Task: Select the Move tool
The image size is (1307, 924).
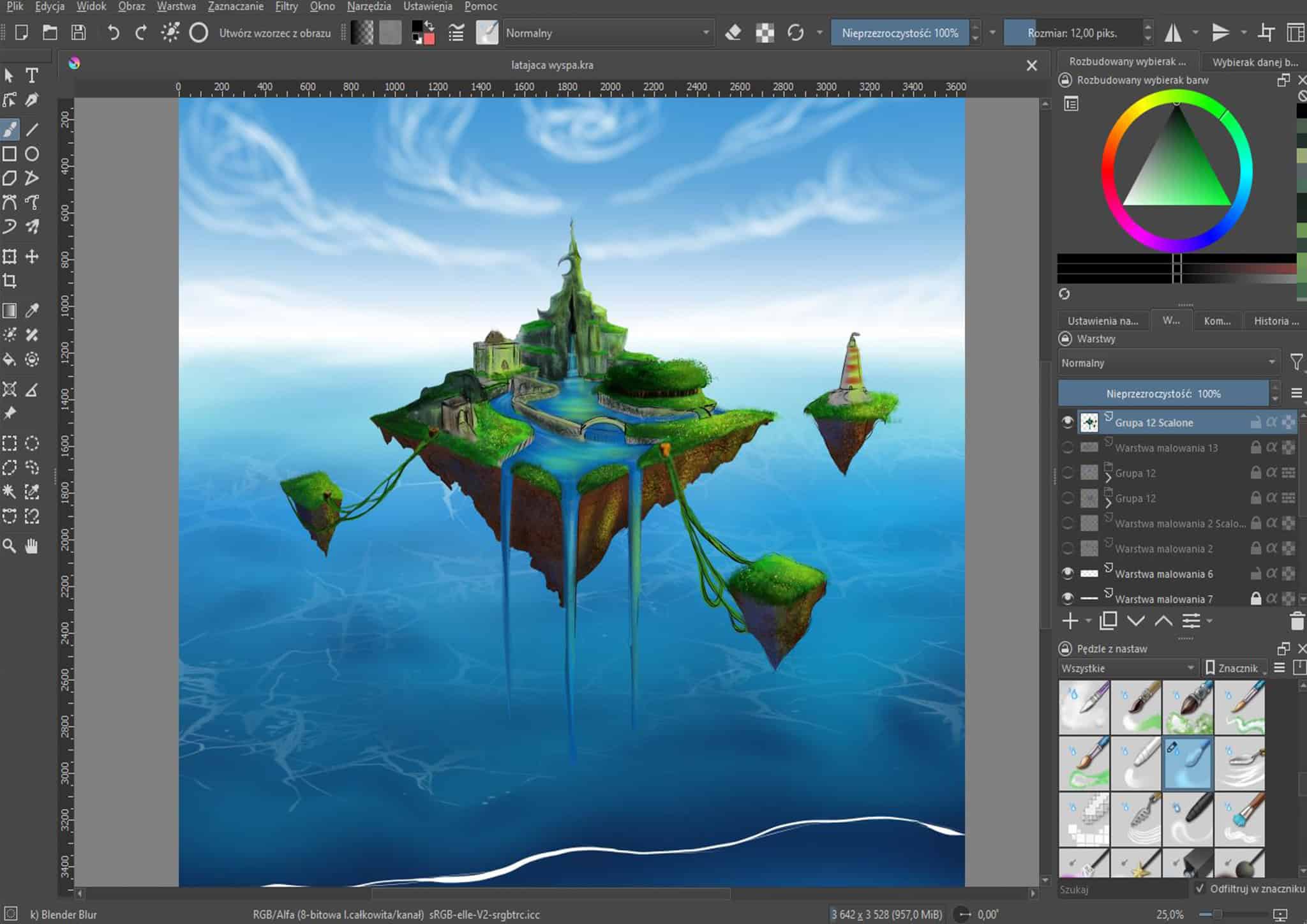Action: tap(31, 257)
